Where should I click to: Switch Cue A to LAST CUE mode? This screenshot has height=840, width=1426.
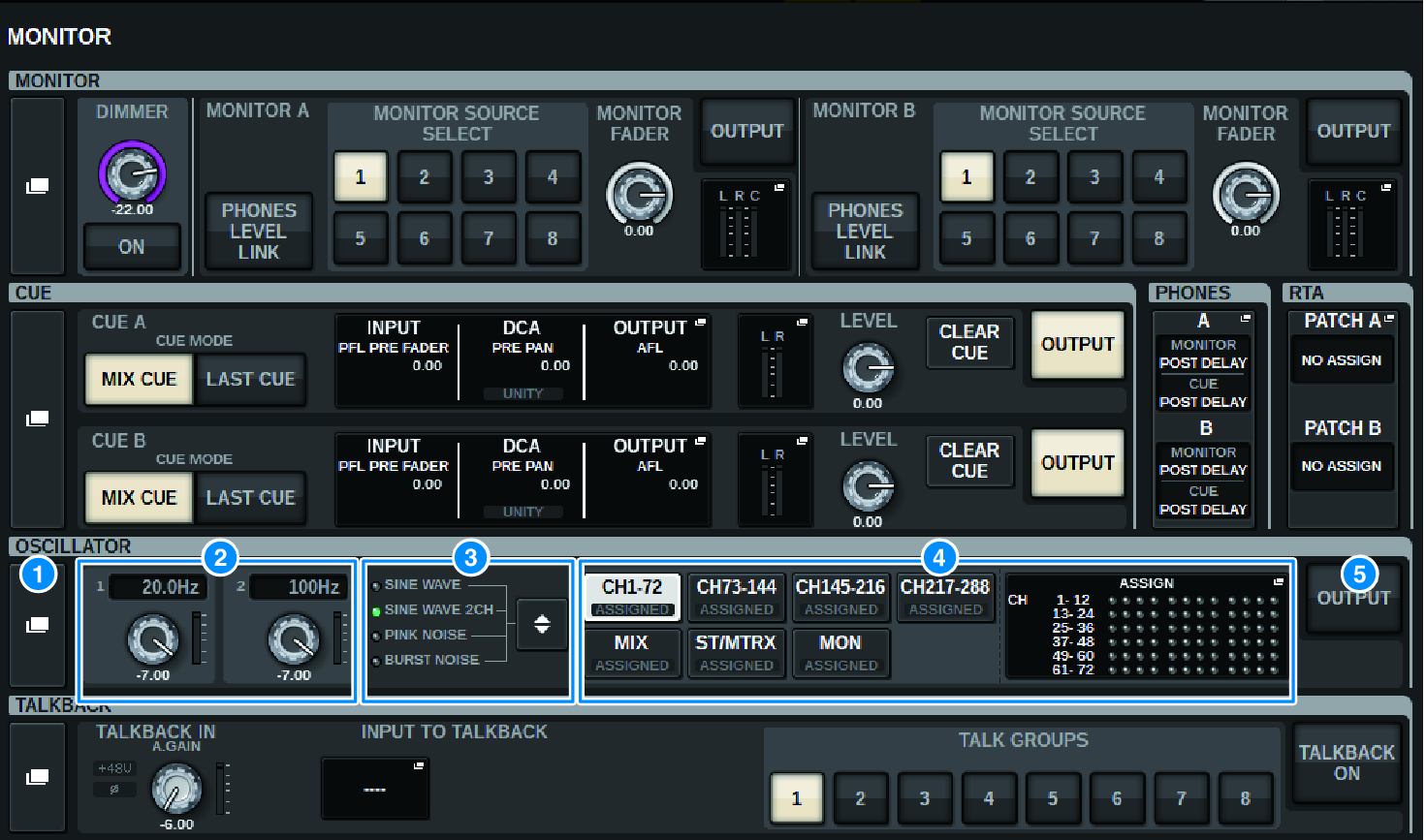coord(250,379)
